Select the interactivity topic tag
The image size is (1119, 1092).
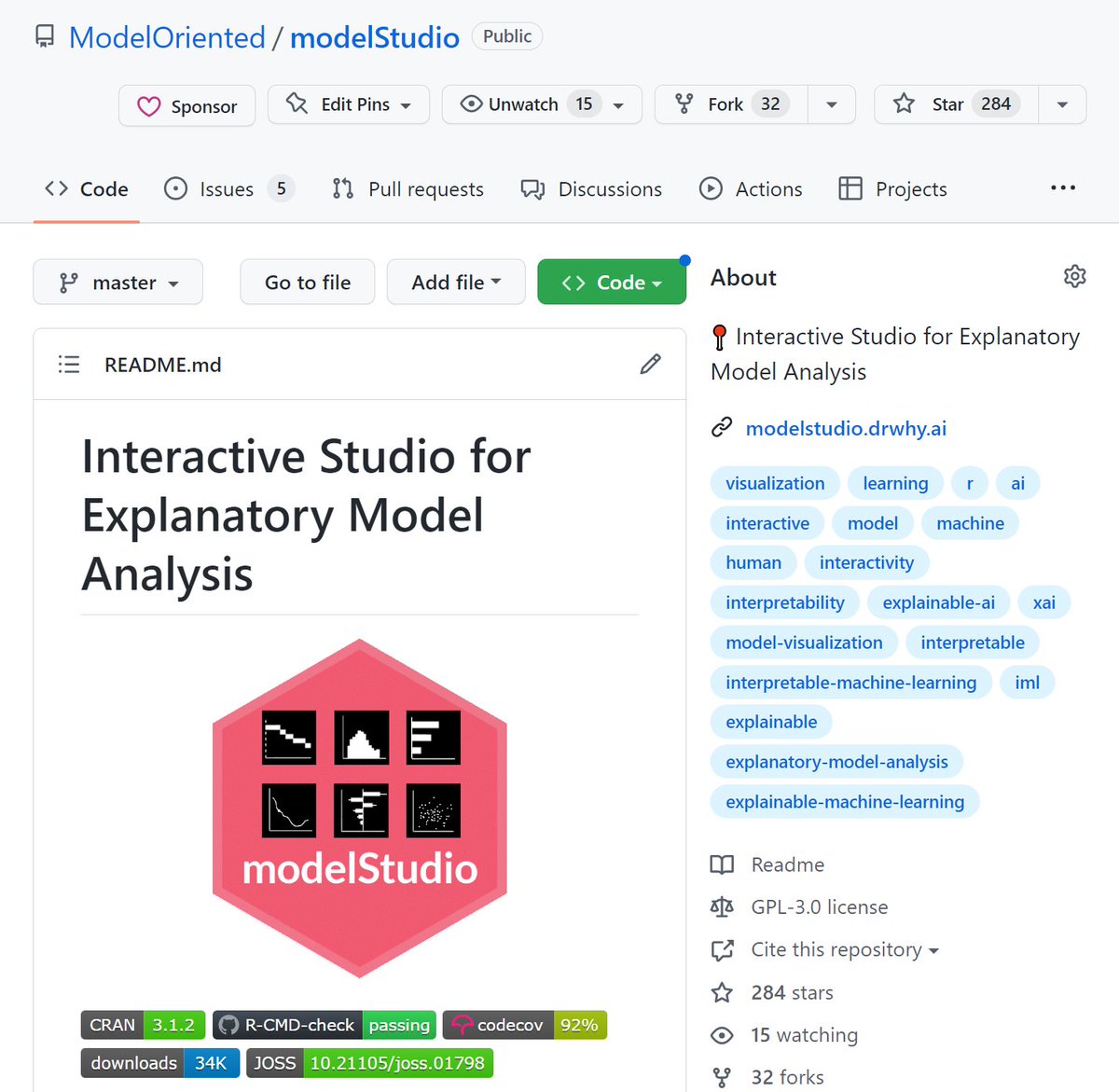(x=866, y=562)
